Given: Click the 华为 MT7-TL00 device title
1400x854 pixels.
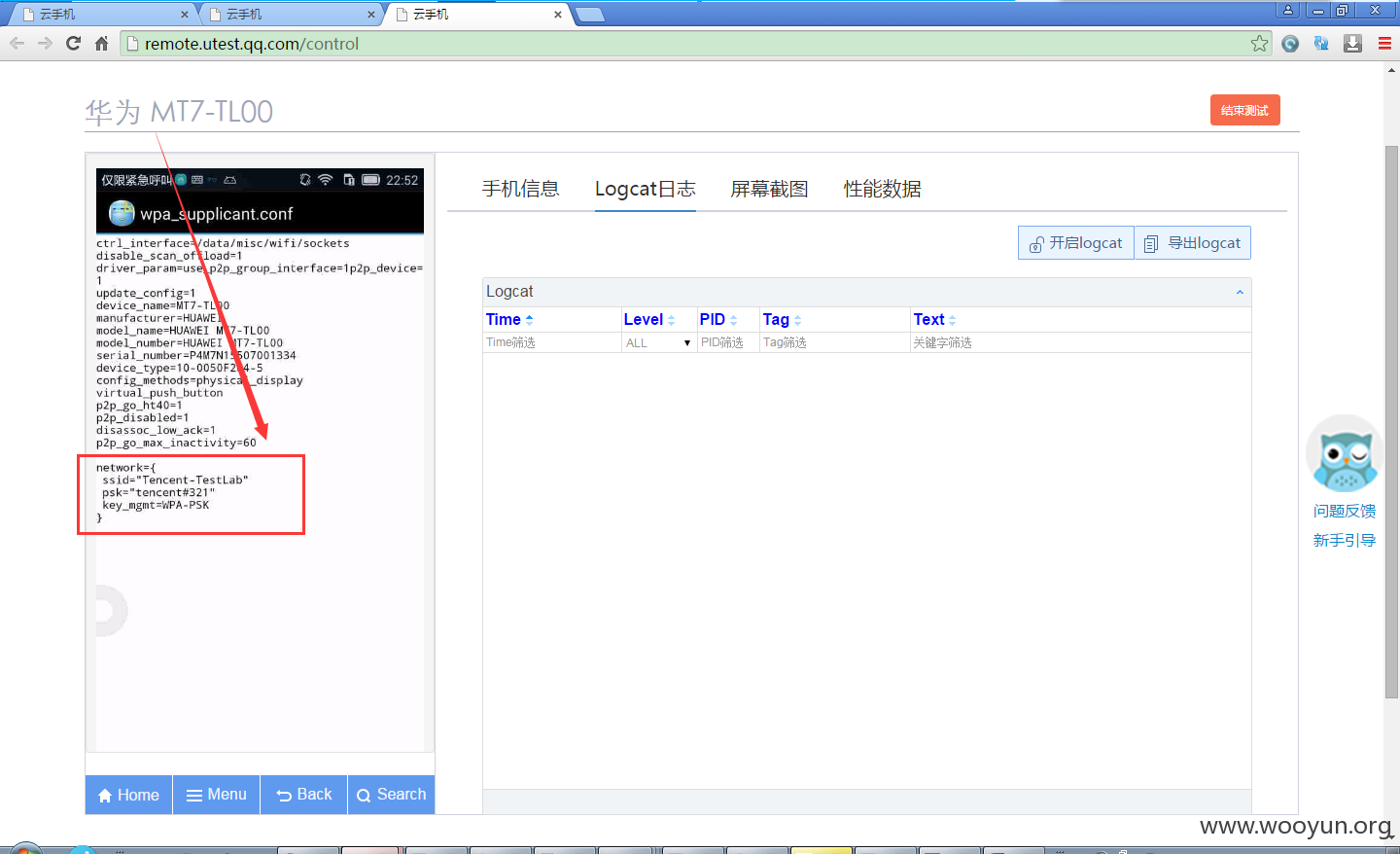Looking at the screenshot, I should pos(179,112).
